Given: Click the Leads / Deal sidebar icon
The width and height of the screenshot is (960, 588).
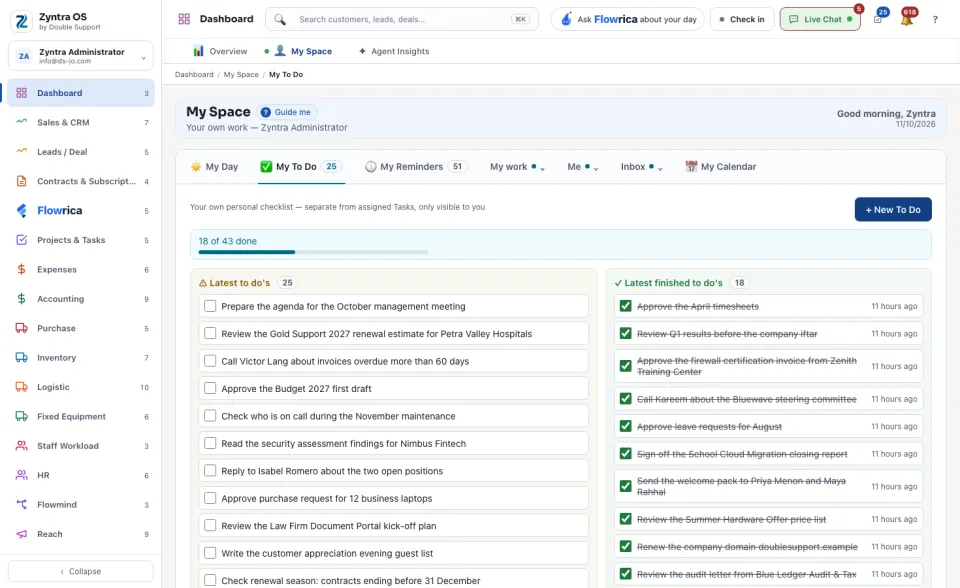Looking at the screenshot, I should coord(21,151).
